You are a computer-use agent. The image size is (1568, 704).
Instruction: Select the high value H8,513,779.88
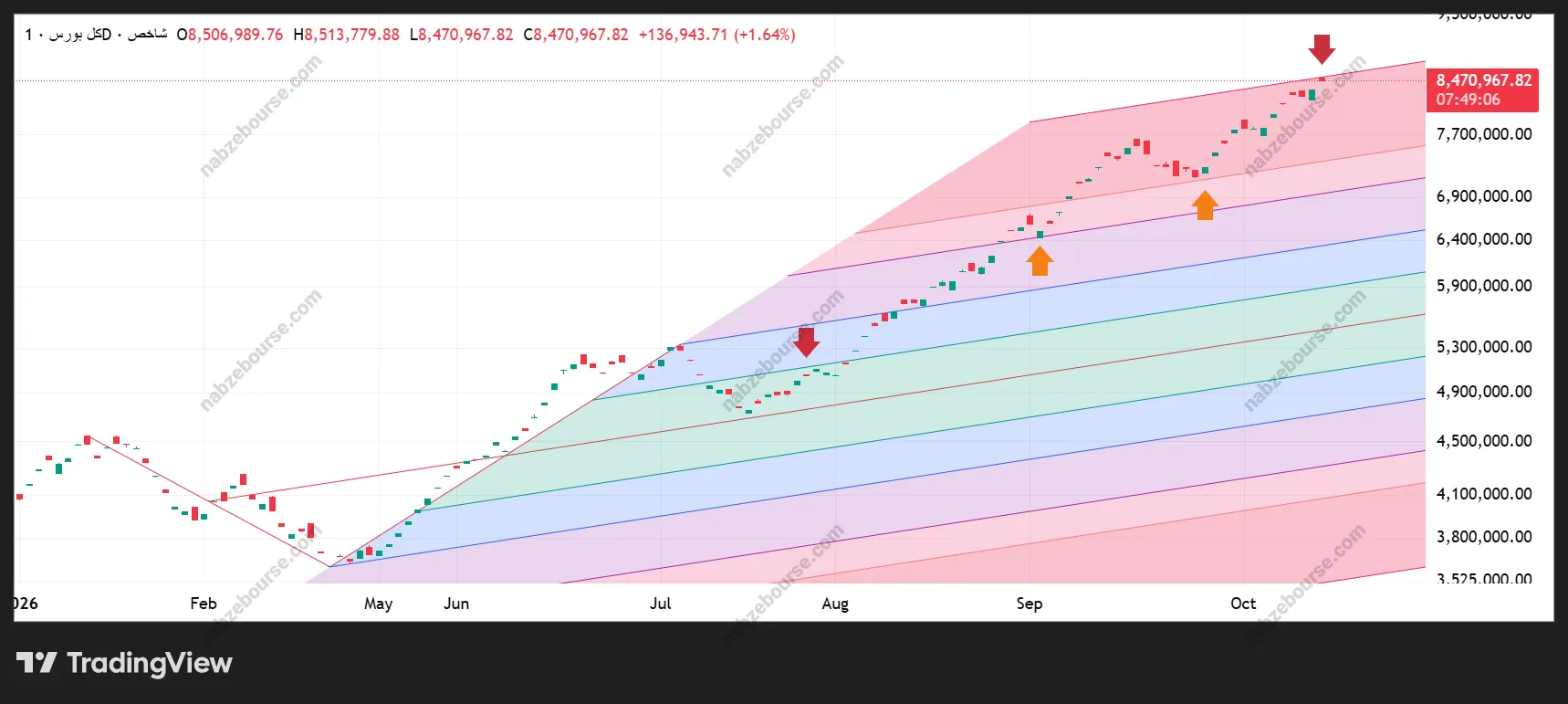347,35
